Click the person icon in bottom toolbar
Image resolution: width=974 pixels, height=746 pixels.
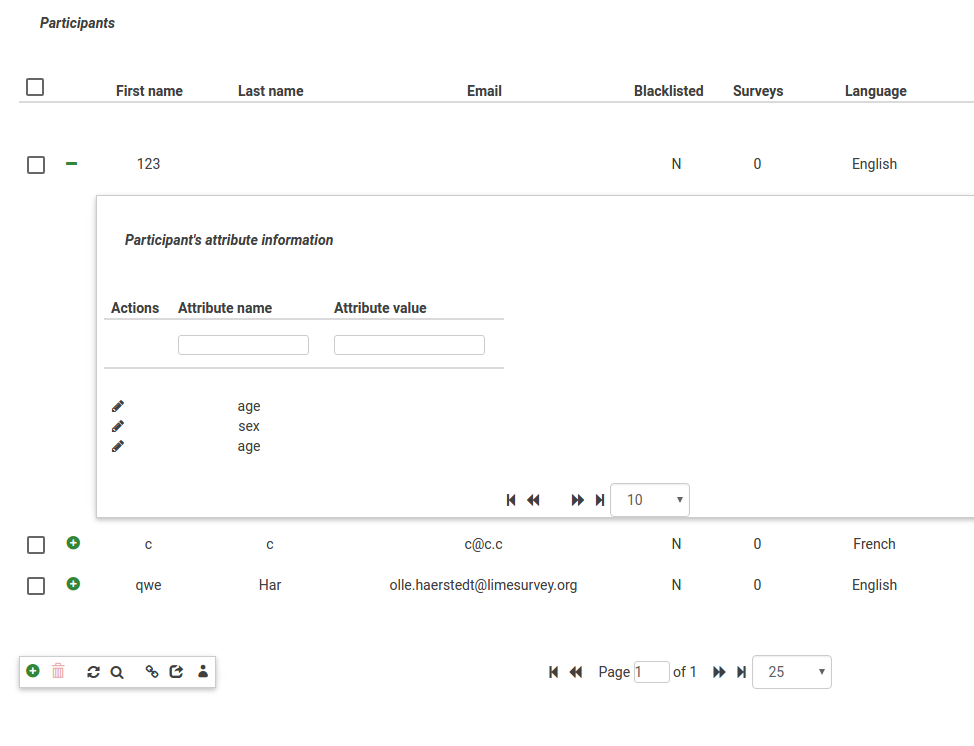point(203,672)
